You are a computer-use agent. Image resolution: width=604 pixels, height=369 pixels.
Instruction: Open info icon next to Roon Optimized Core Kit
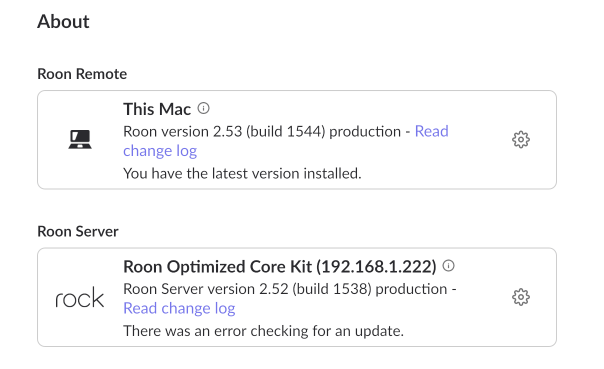click(448, 266)
